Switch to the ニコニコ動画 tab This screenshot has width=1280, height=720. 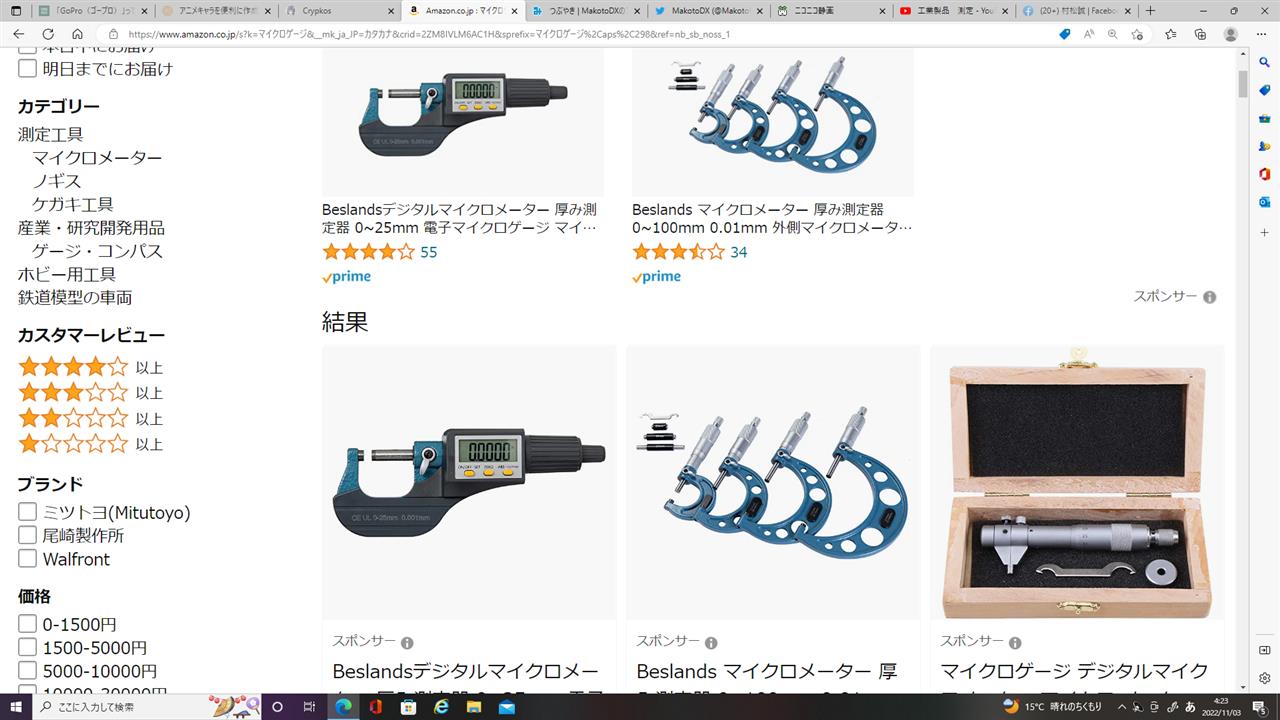pos(828,11)
